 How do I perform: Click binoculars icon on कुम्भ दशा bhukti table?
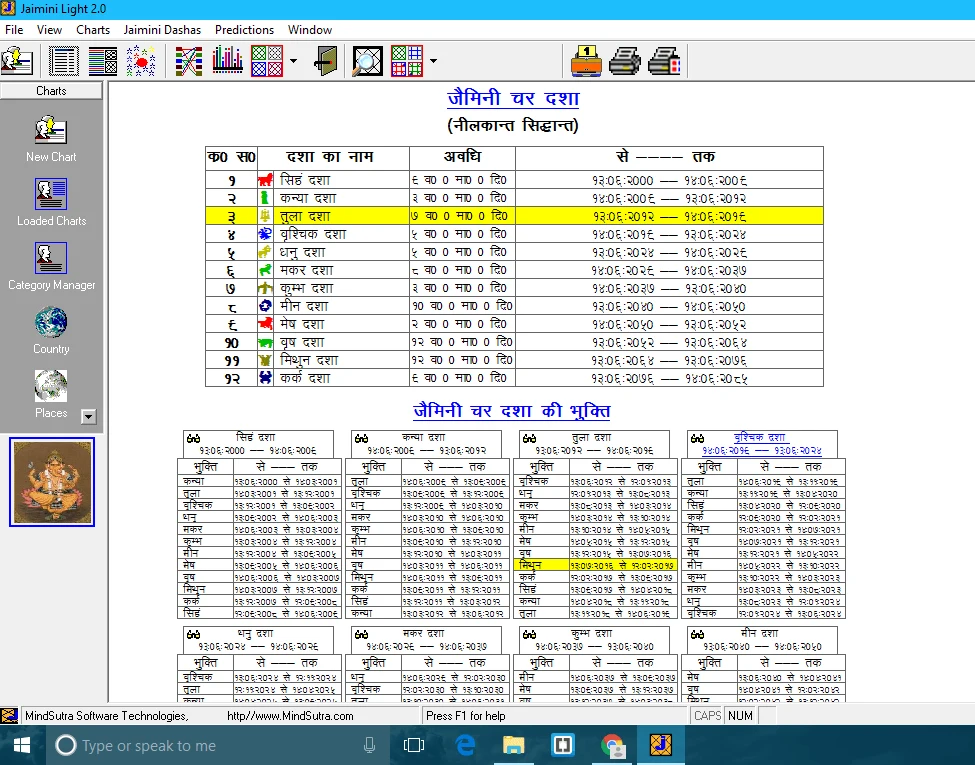pyautogui.click(x=529, y=634)
